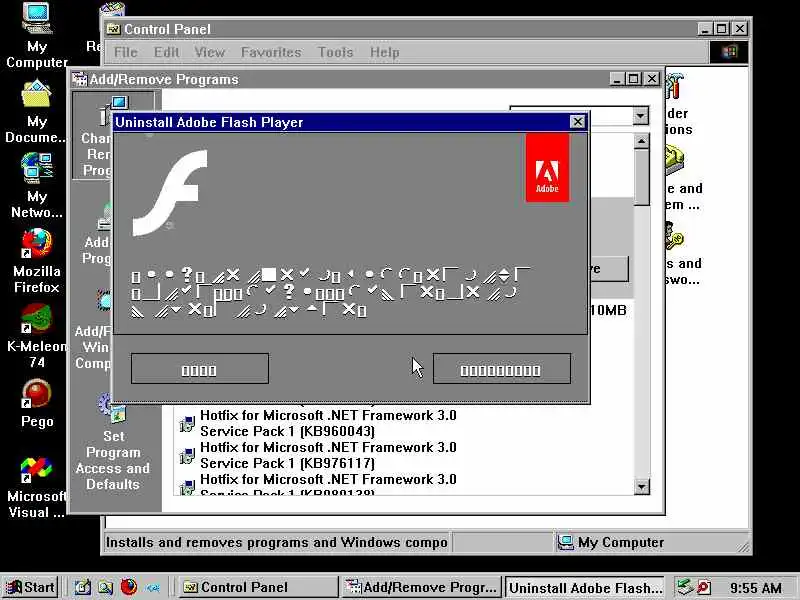Select Set Program Access and Defaults

tap(113, 444)
